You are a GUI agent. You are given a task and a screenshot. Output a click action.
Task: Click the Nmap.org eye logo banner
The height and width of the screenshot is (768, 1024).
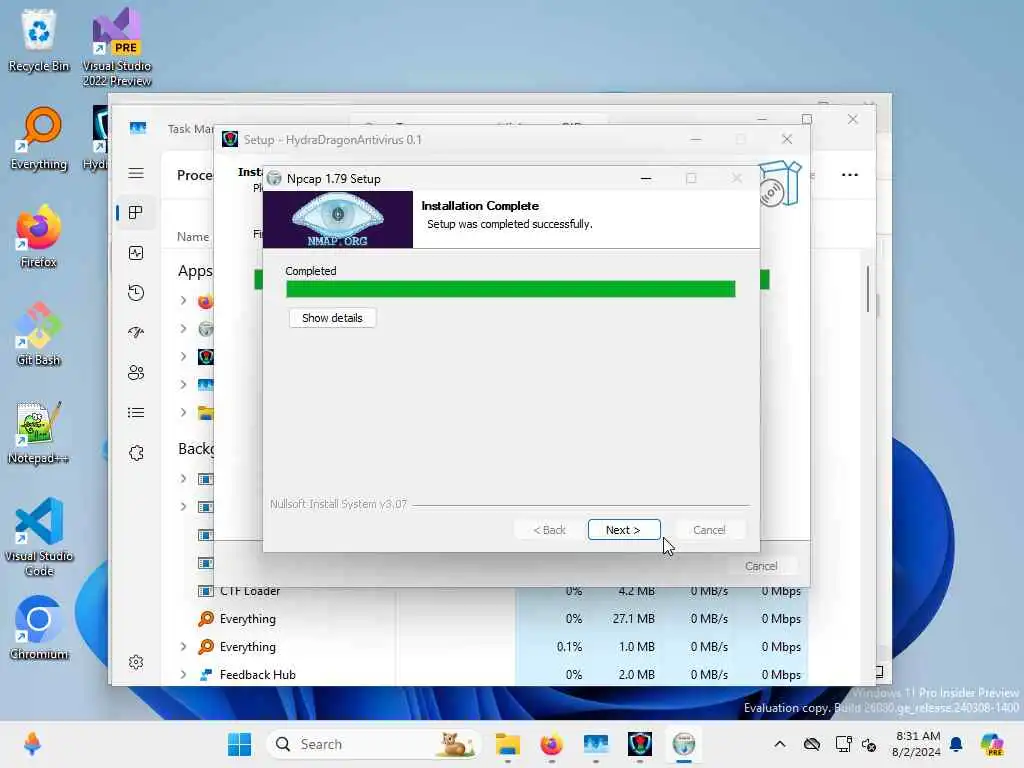338,219
